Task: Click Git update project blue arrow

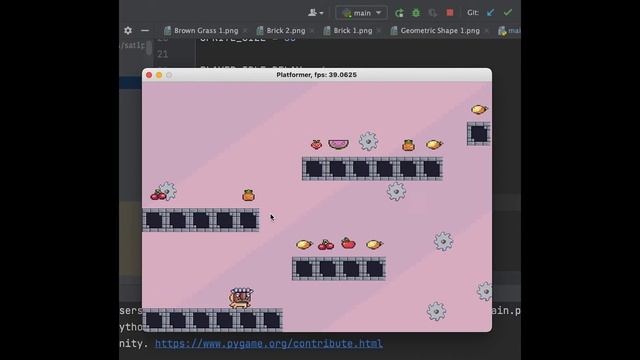Action: tap(491, 13)
